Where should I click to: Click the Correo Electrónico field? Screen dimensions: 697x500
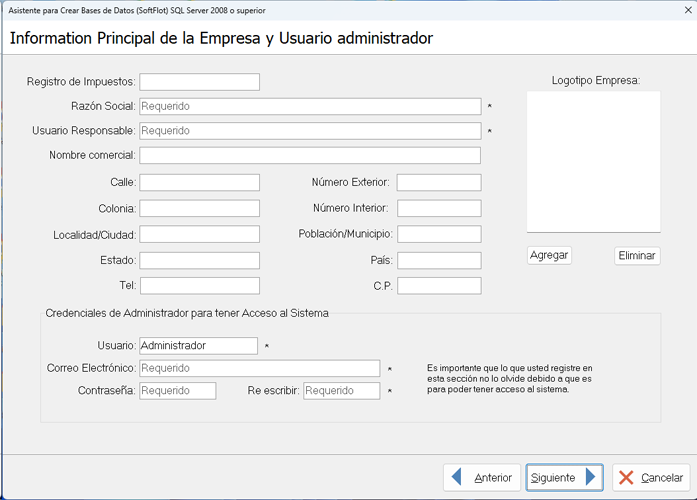coord(260,368)
